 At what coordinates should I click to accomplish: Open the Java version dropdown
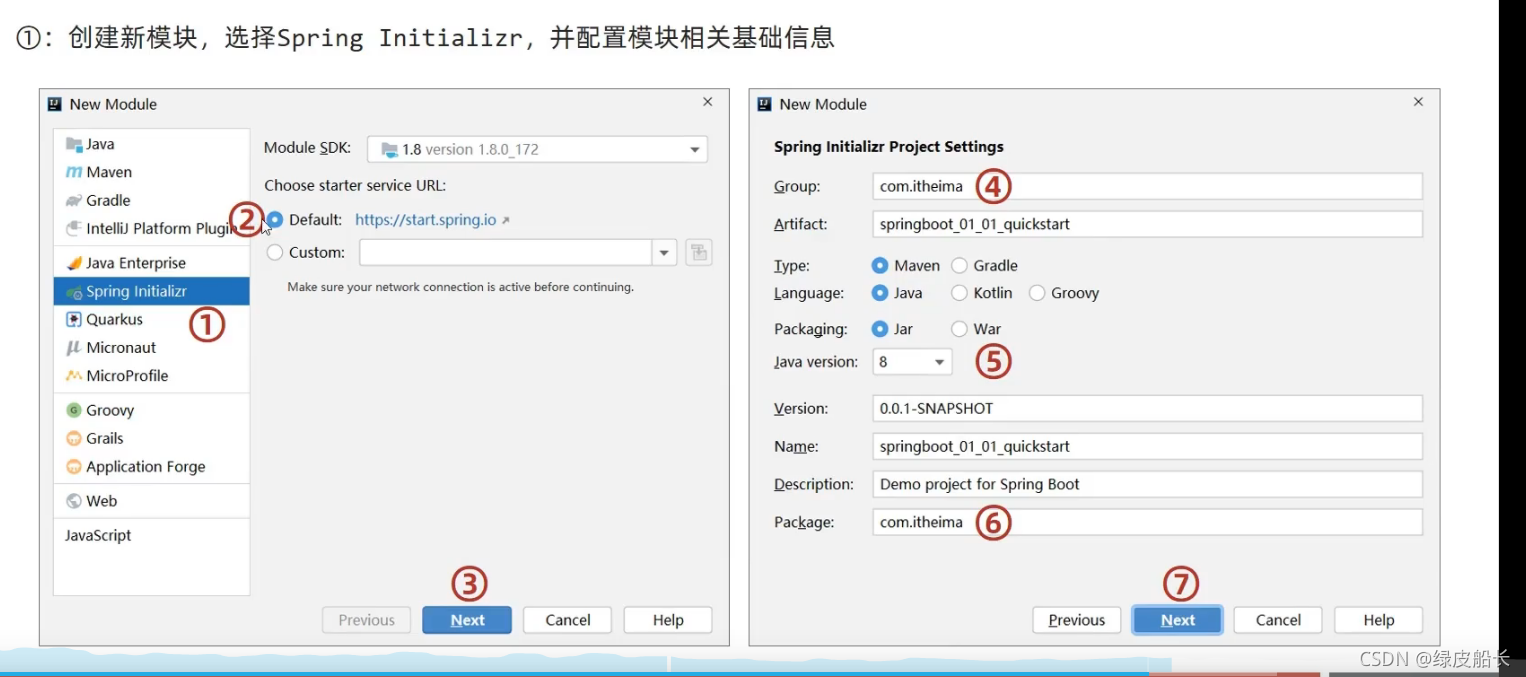912,362
